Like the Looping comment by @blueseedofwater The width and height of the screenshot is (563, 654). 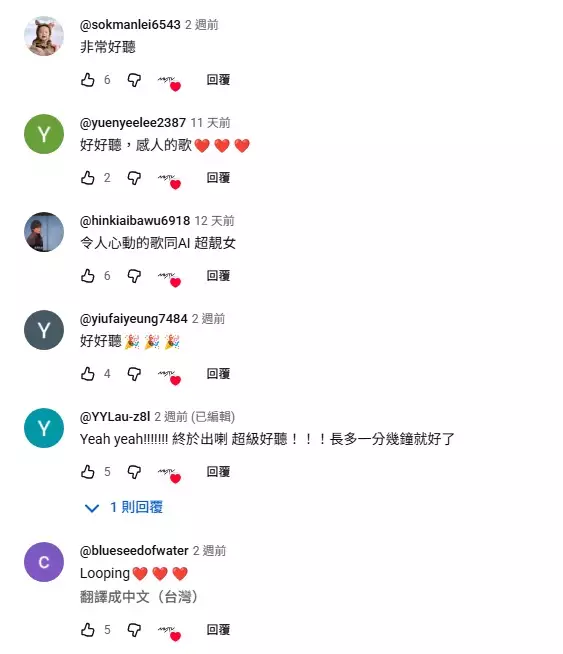point(88,630)
